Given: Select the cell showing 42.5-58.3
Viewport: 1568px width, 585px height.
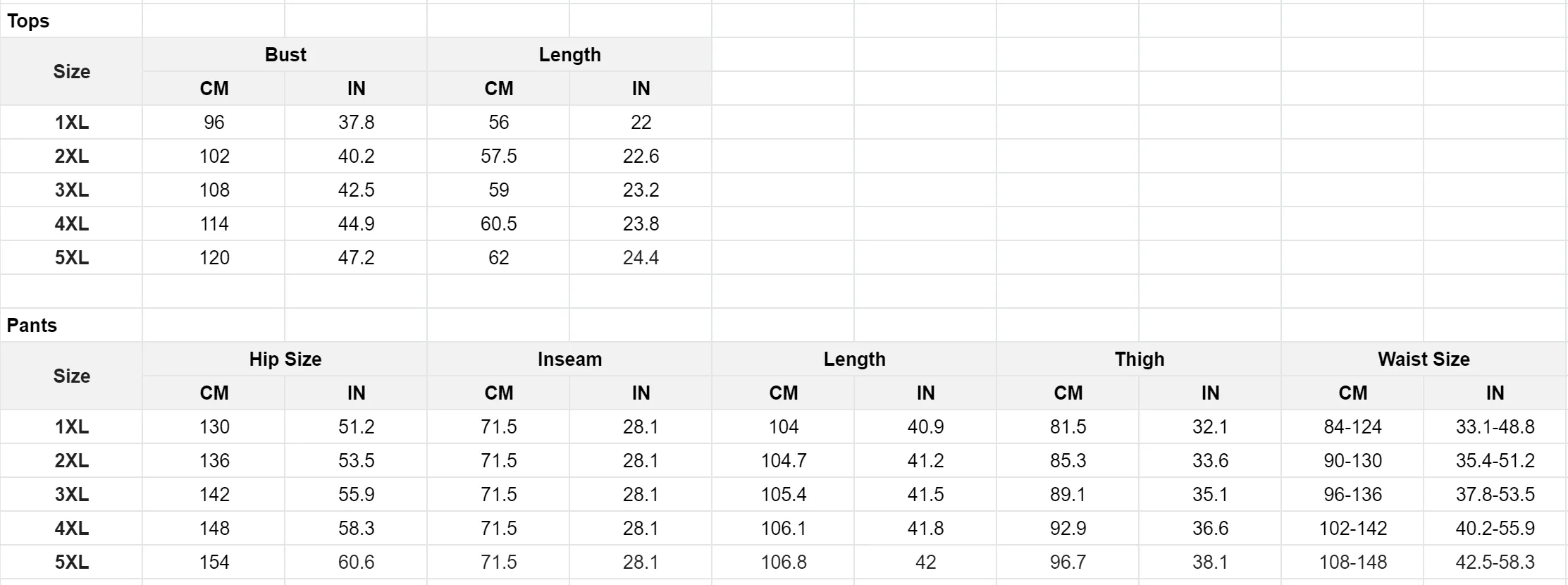Looking at the screenshot, I should pos(1495,562).
